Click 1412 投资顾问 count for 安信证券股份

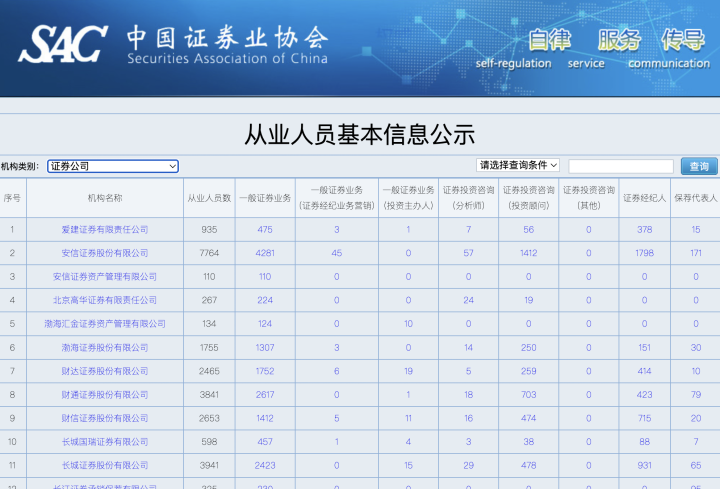[x=529, y=253]
